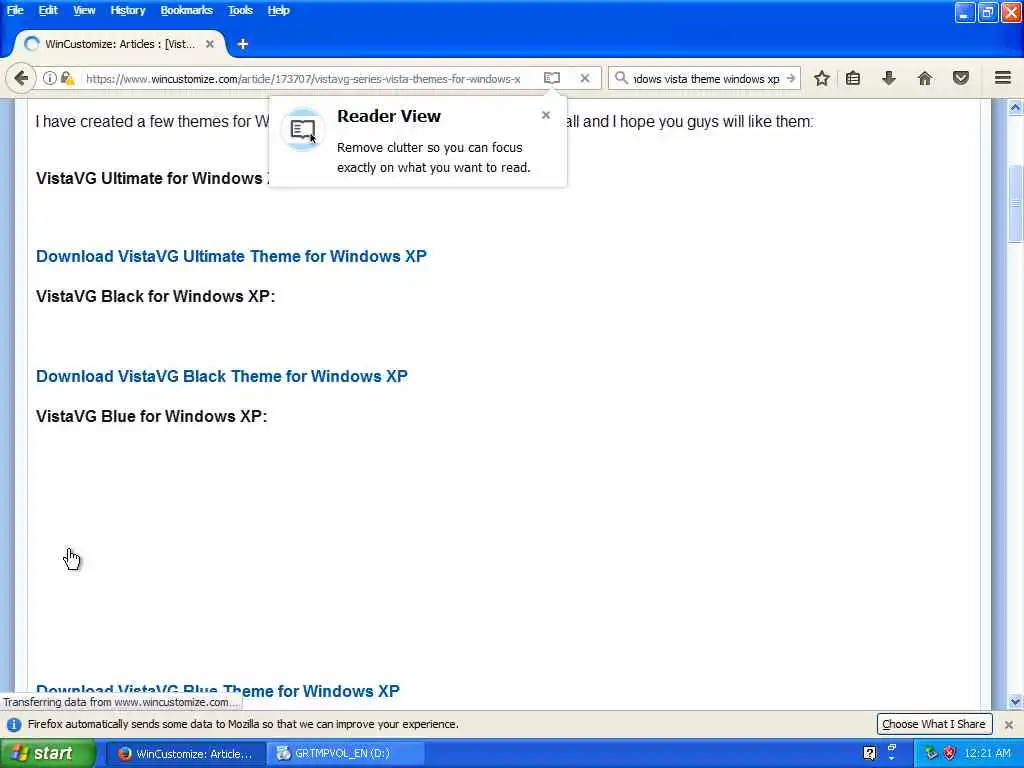Open the Help menu
The height and width of the screenshot is (768, 1024).
pos(278,10)
